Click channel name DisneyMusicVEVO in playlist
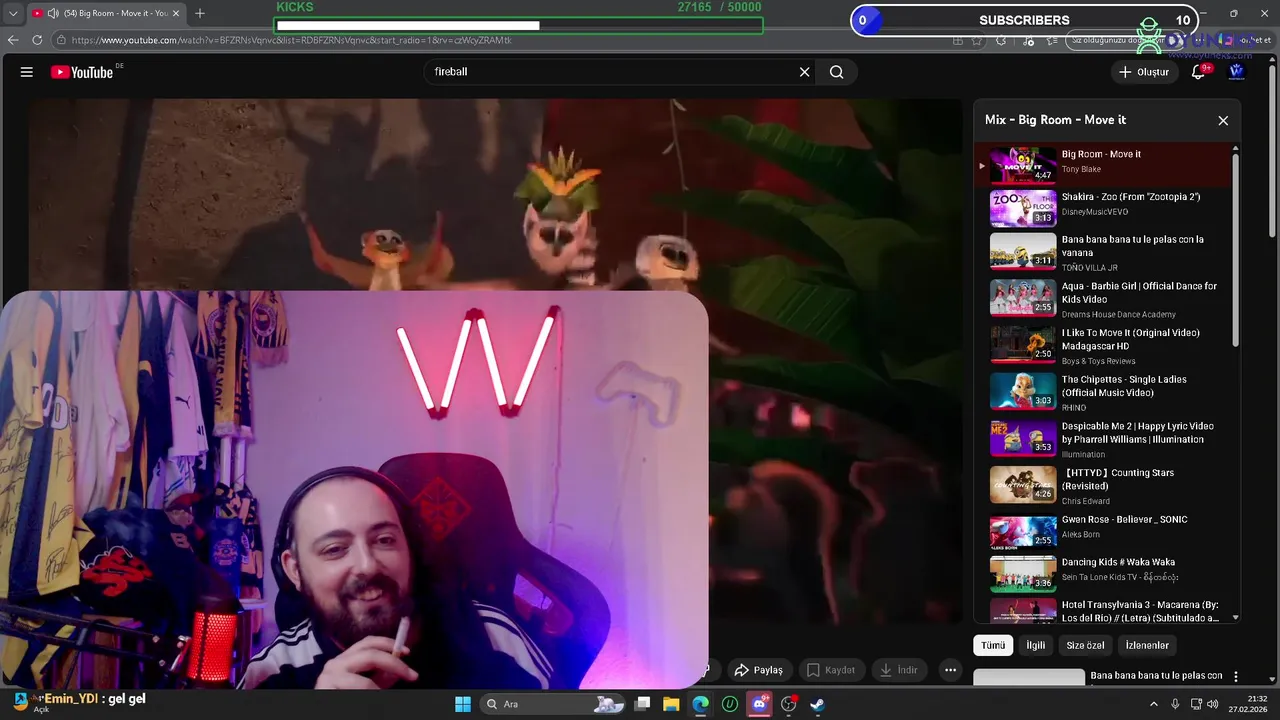Screen dimensions: 1280x720 click(x=1095, y=212)
